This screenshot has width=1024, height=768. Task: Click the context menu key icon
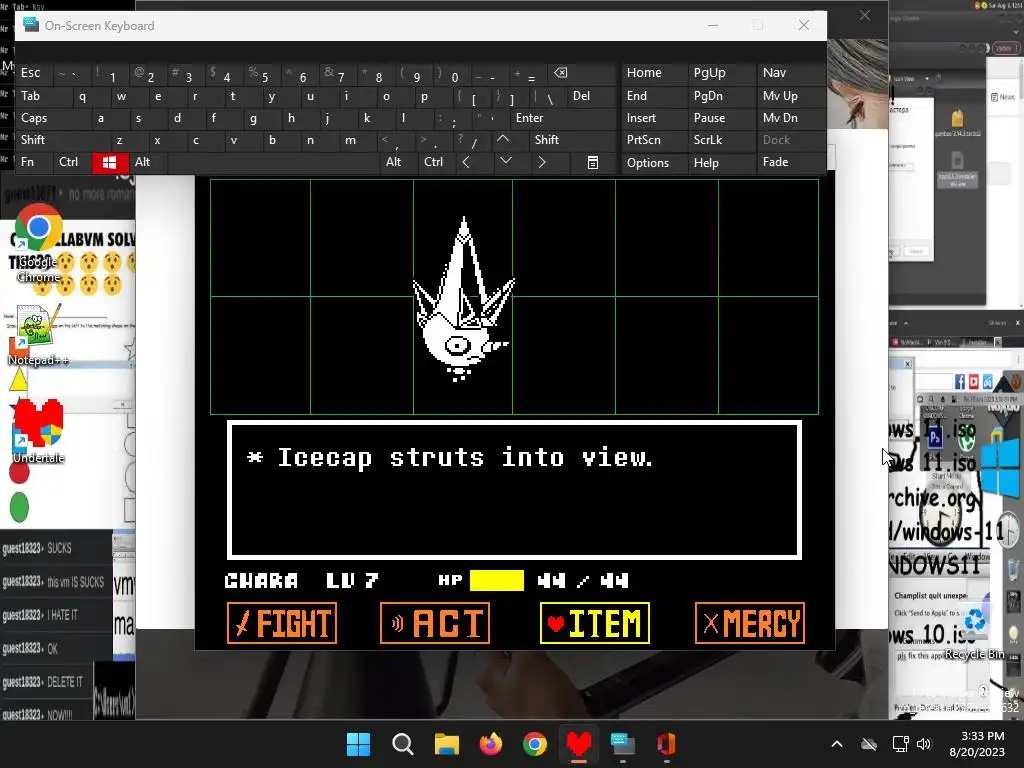(592, 163)
